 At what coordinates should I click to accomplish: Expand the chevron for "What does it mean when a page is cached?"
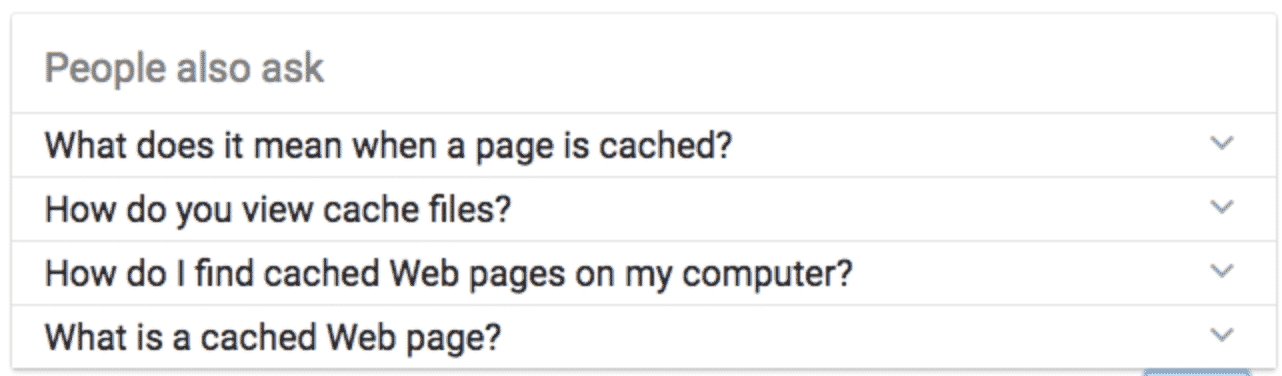click(1221, 143)
